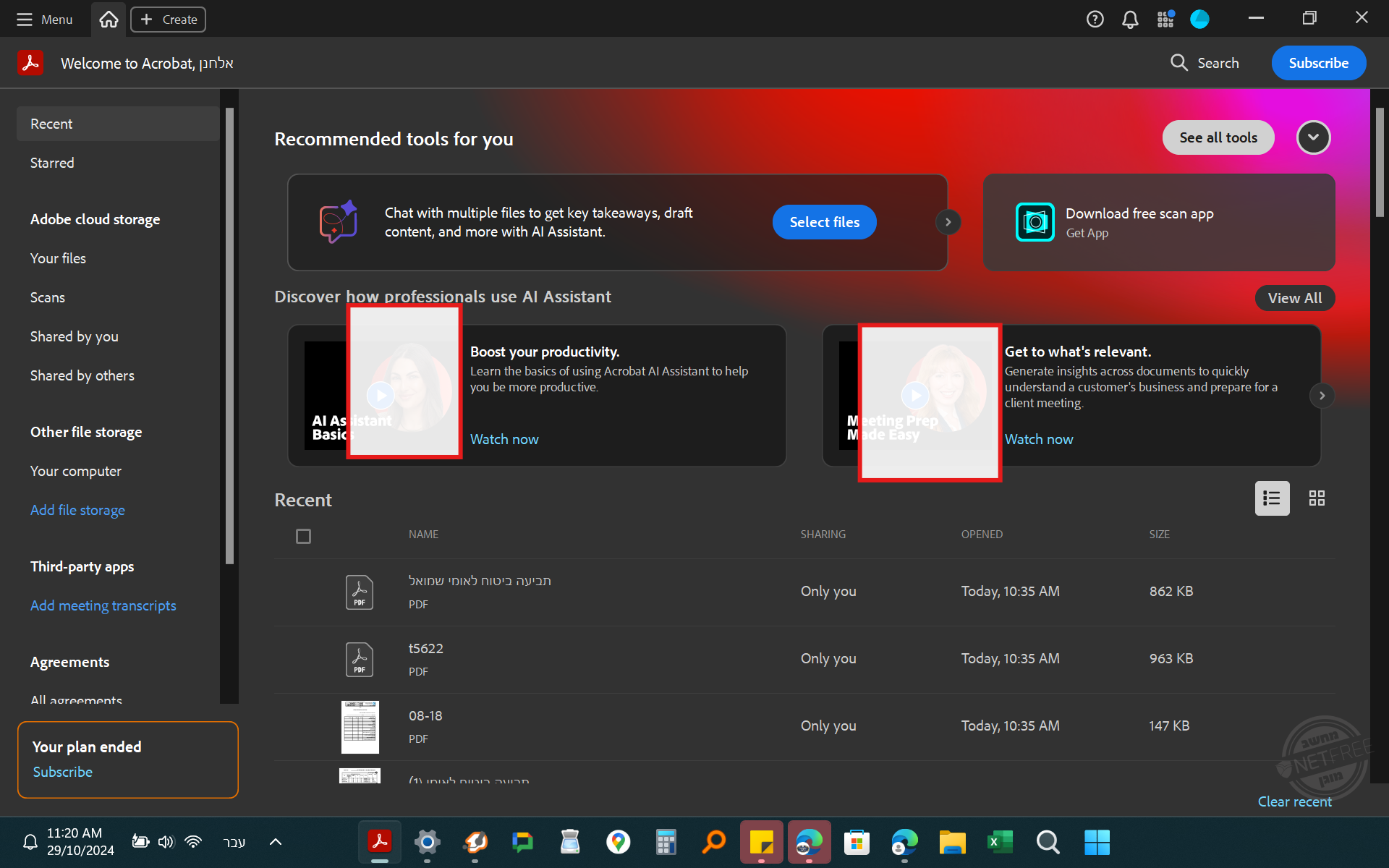Click the volume speaker tray icon

tap(166, 841)
